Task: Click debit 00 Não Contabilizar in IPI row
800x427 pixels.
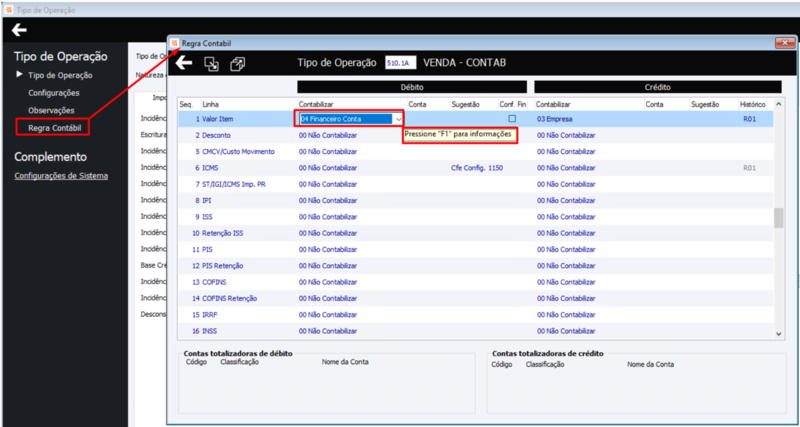Action: tap(328, 200)
